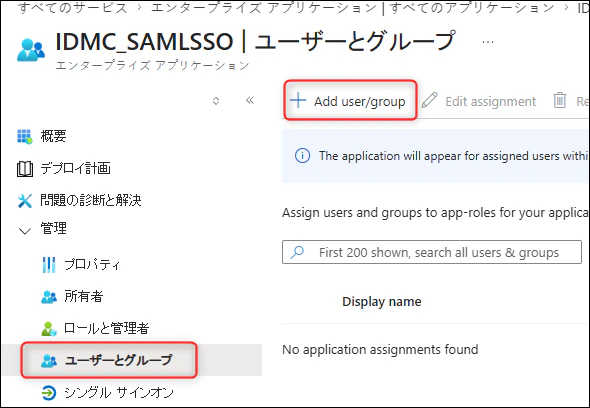Open 概要 overview grid icon

(25, 136)
